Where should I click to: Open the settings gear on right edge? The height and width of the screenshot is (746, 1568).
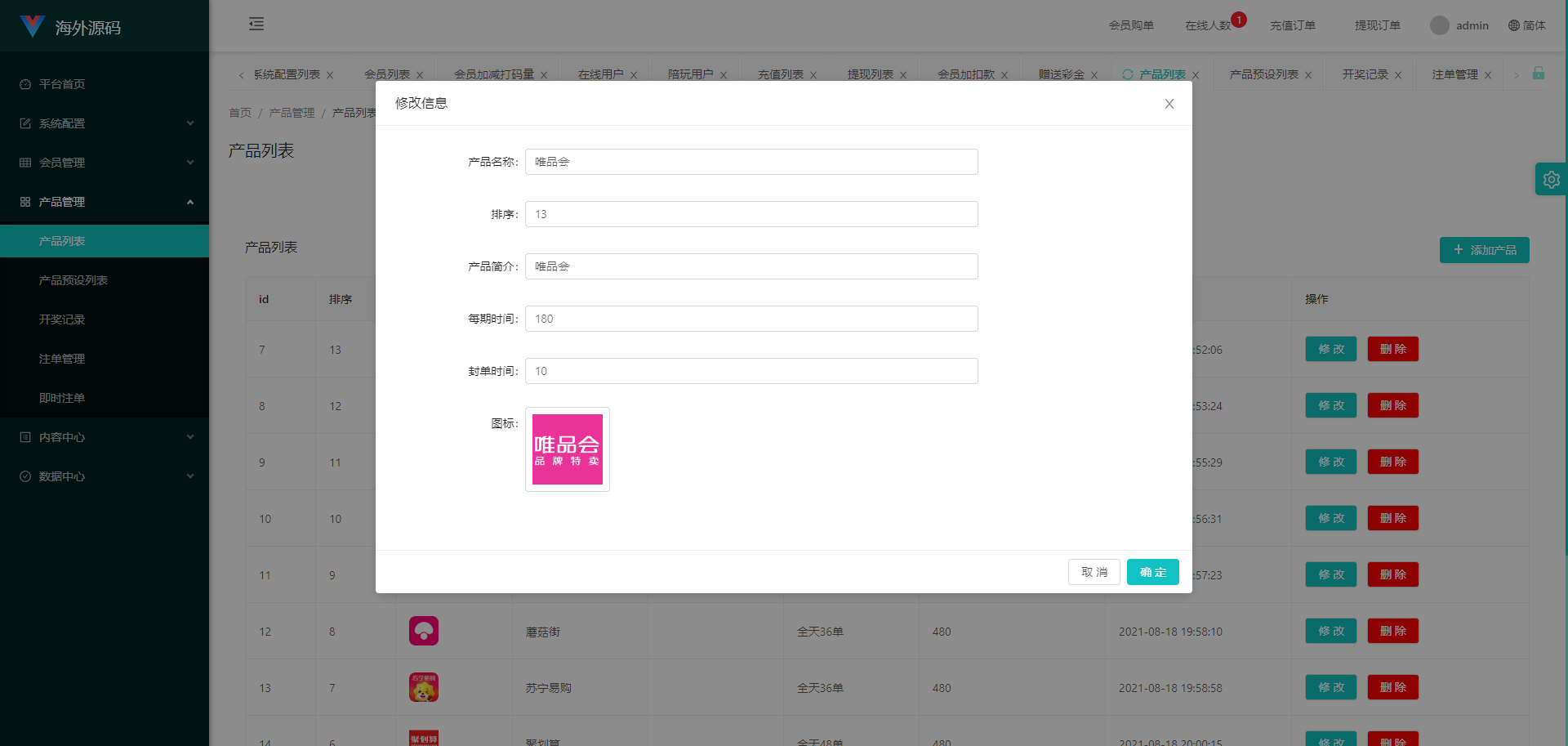(1551, 180)
